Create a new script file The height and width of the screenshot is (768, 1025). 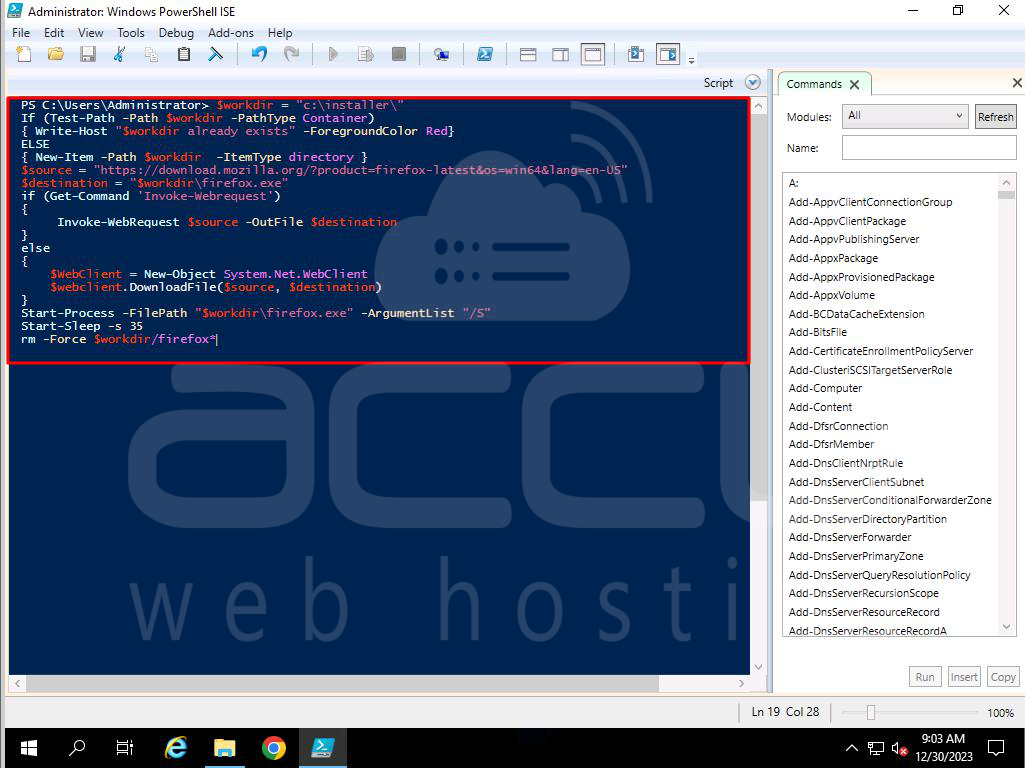coord(24,54)
